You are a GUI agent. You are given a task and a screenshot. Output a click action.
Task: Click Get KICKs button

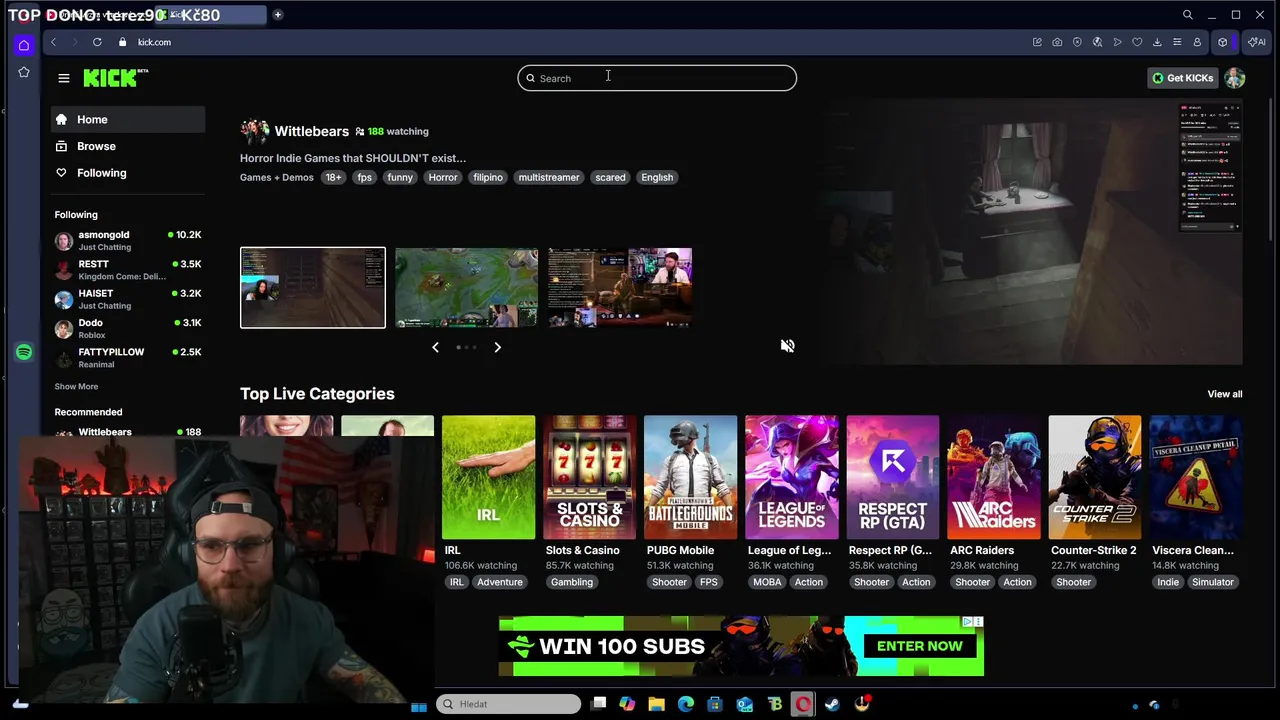pos(1183,78)
